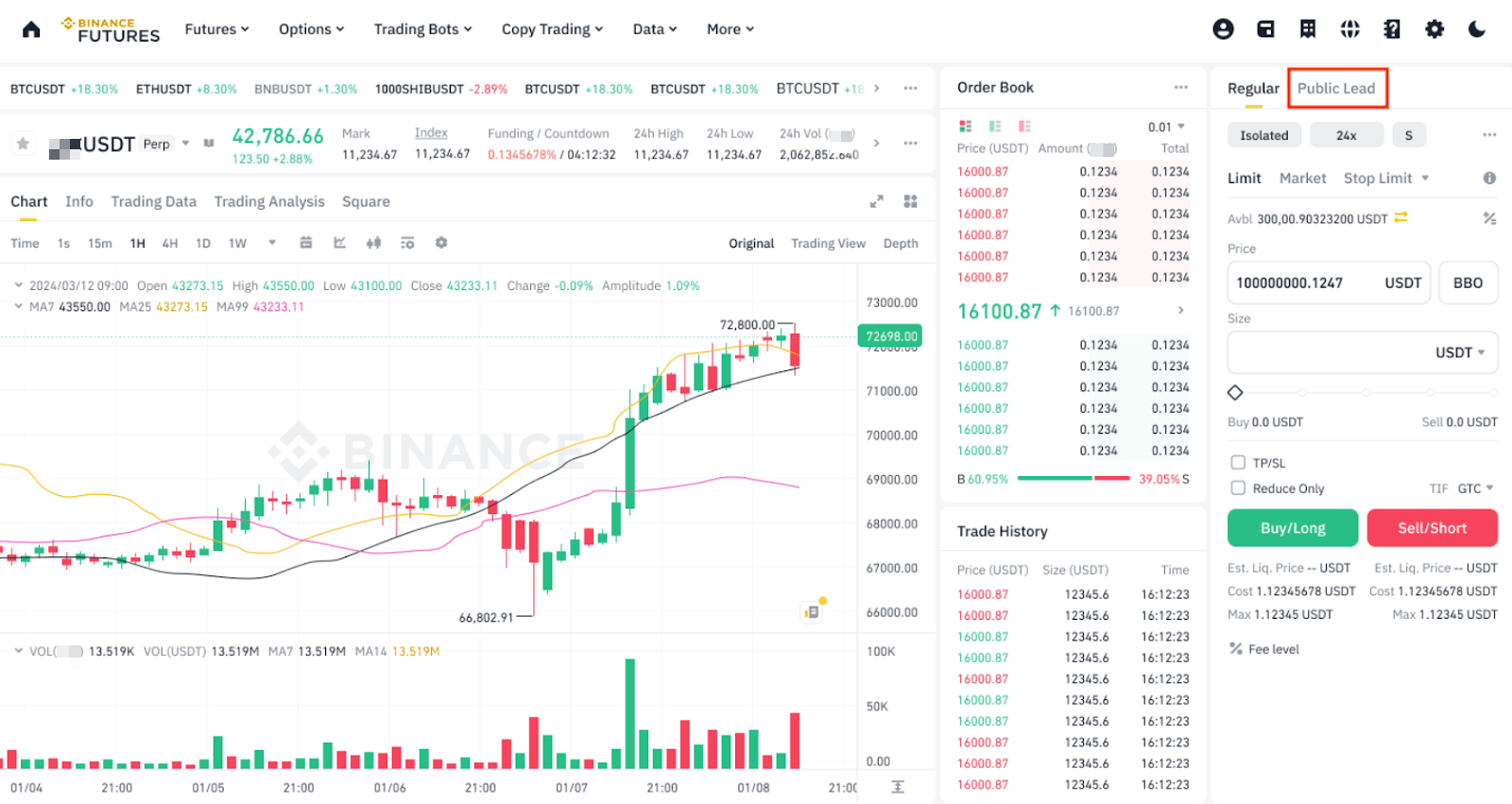Click the Buy/Long button

click(1293, 528)
